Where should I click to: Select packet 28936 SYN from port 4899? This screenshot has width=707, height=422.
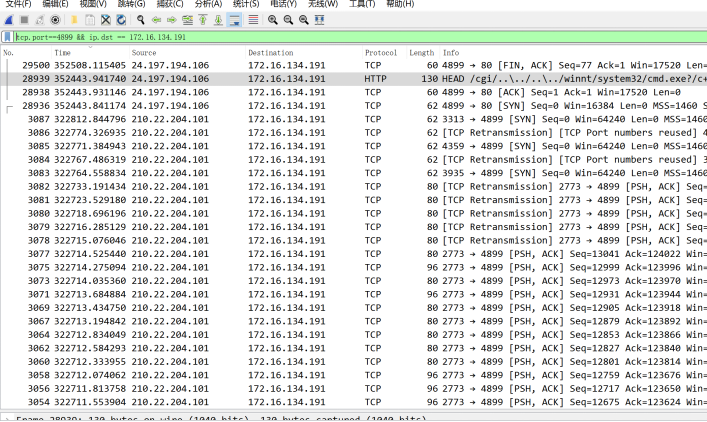(354, 106)
